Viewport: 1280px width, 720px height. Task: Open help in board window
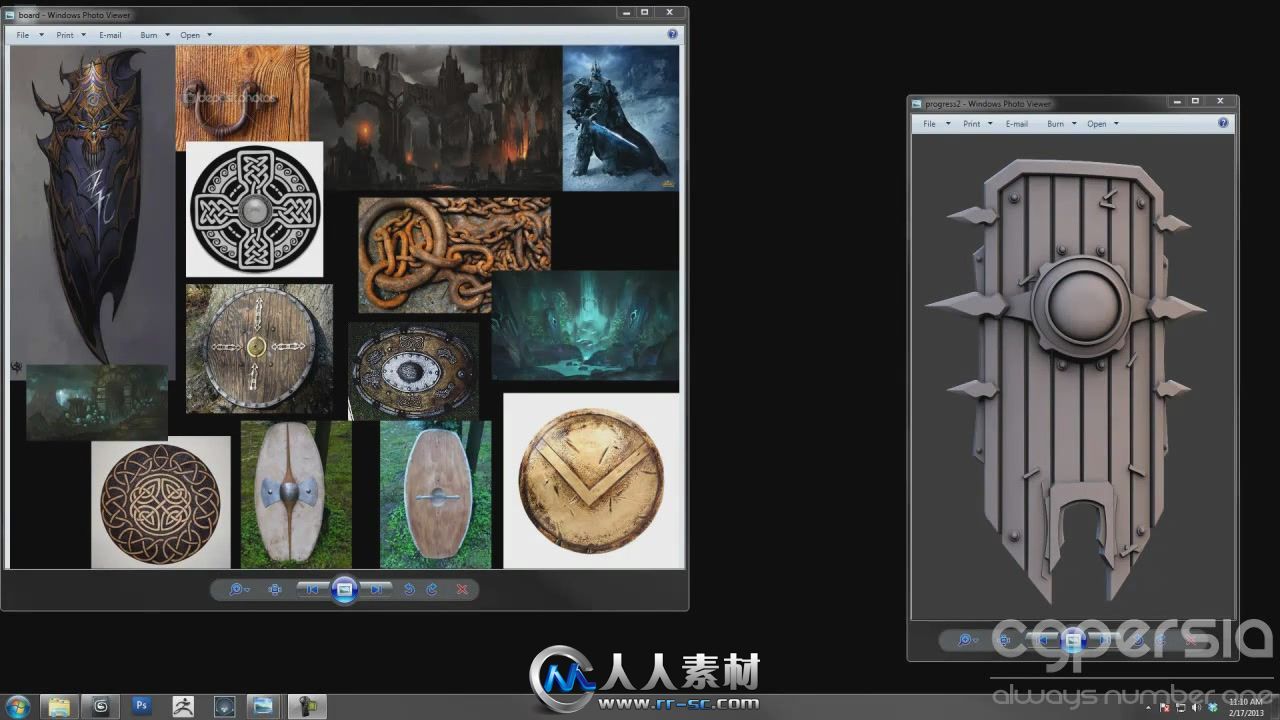pyautogui.click(x=672, y=34)
